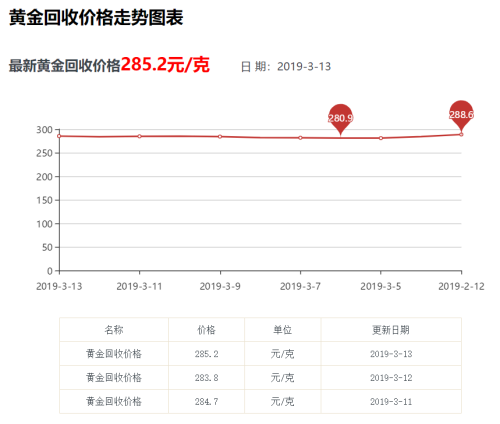Click the 更新日期 table column header
The image size is (500, 424).
[x=391, y=330]
